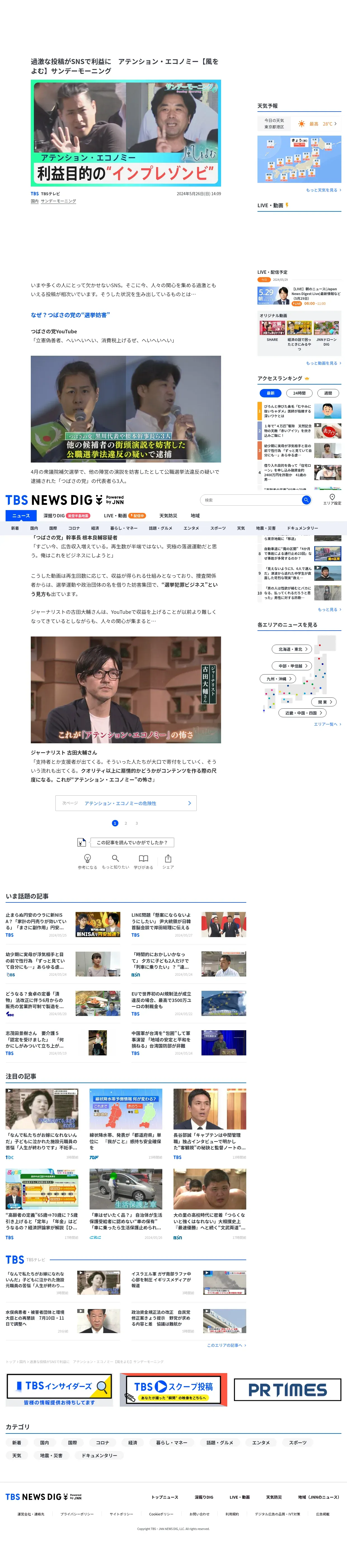Screen dimensions: 347x1568
Task: Click the もっと天気を見る link
Action: tap(323, 190)
